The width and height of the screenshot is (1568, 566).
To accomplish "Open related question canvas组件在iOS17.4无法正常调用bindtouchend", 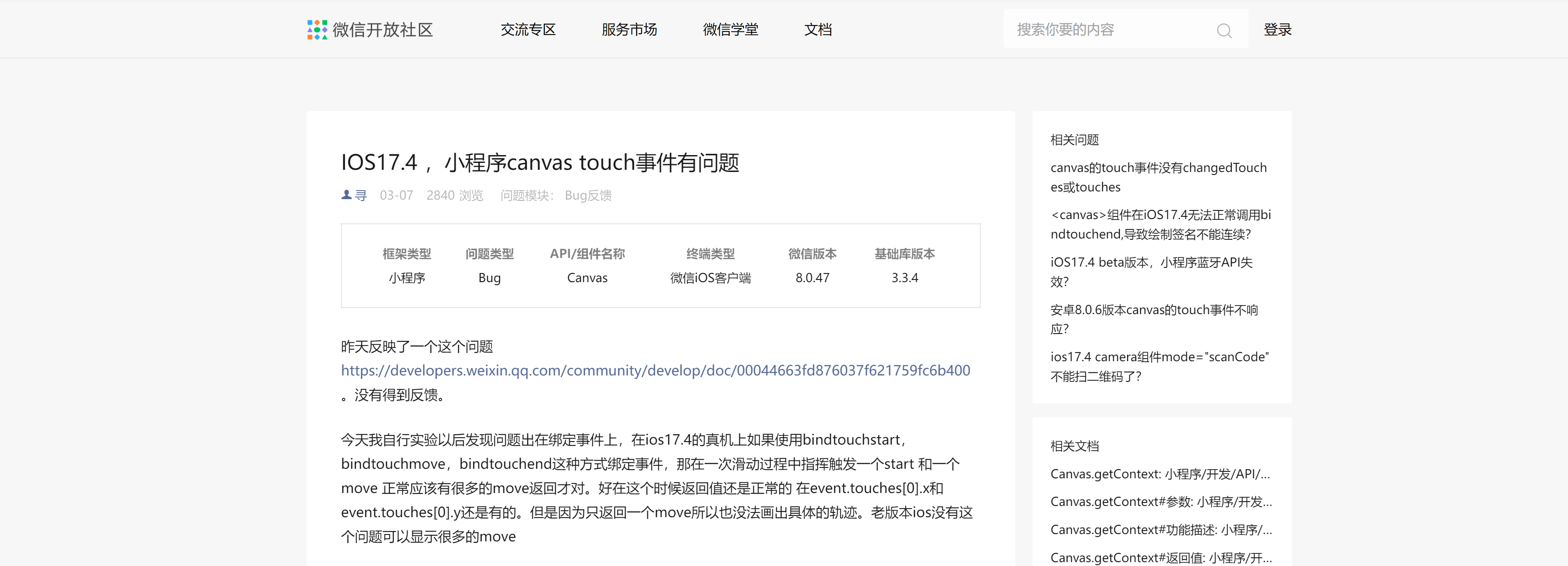I will pos(1160,225).
